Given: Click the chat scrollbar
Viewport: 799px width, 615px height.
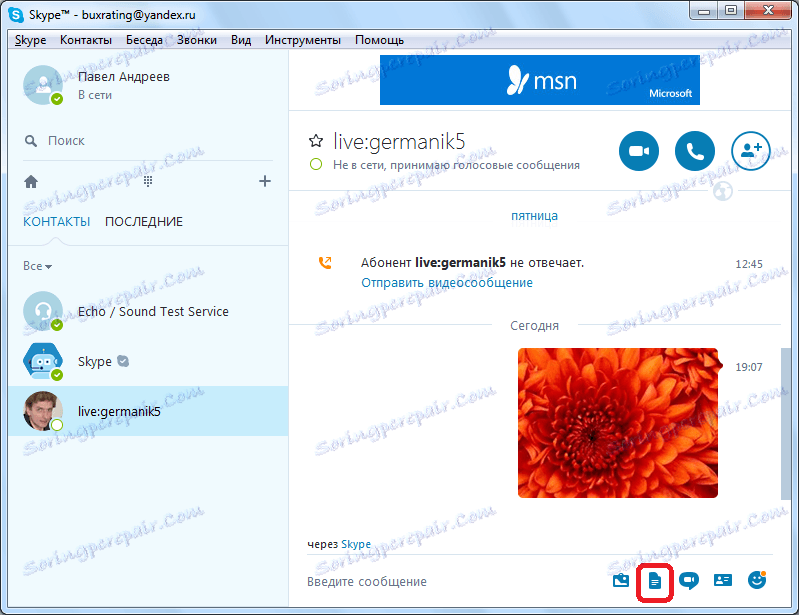Looking at the screenshot, I should (x=785, y=423).
